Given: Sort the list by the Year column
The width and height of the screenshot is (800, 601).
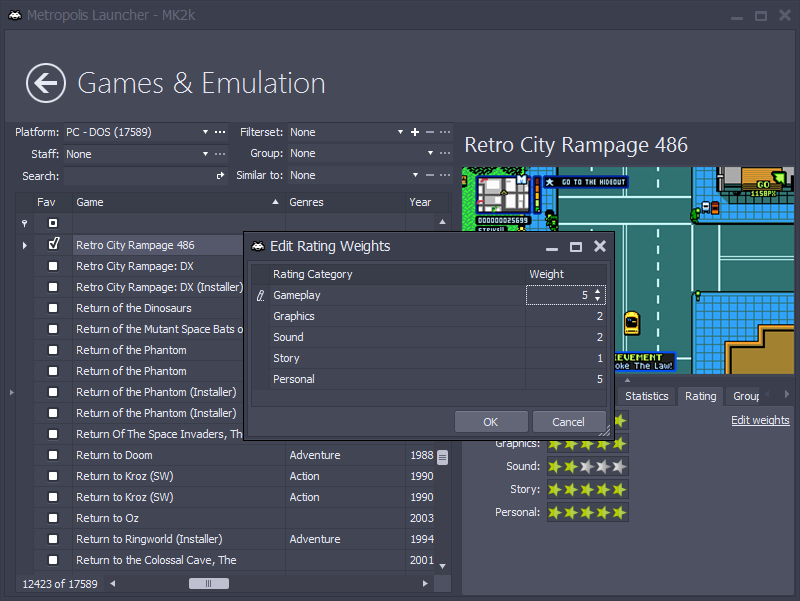Looking at the screenshot, I should point(427,202).
